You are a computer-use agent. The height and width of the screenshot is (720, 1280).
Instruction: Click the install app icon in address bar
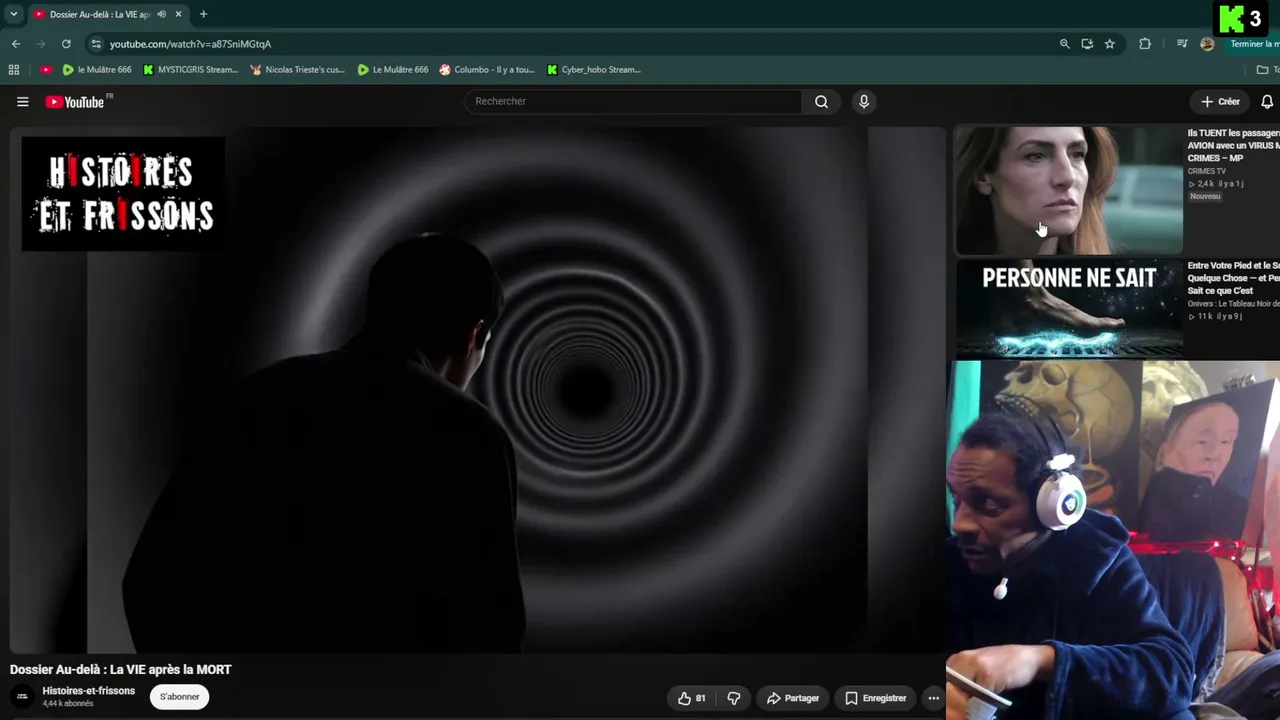point(1087,44)
